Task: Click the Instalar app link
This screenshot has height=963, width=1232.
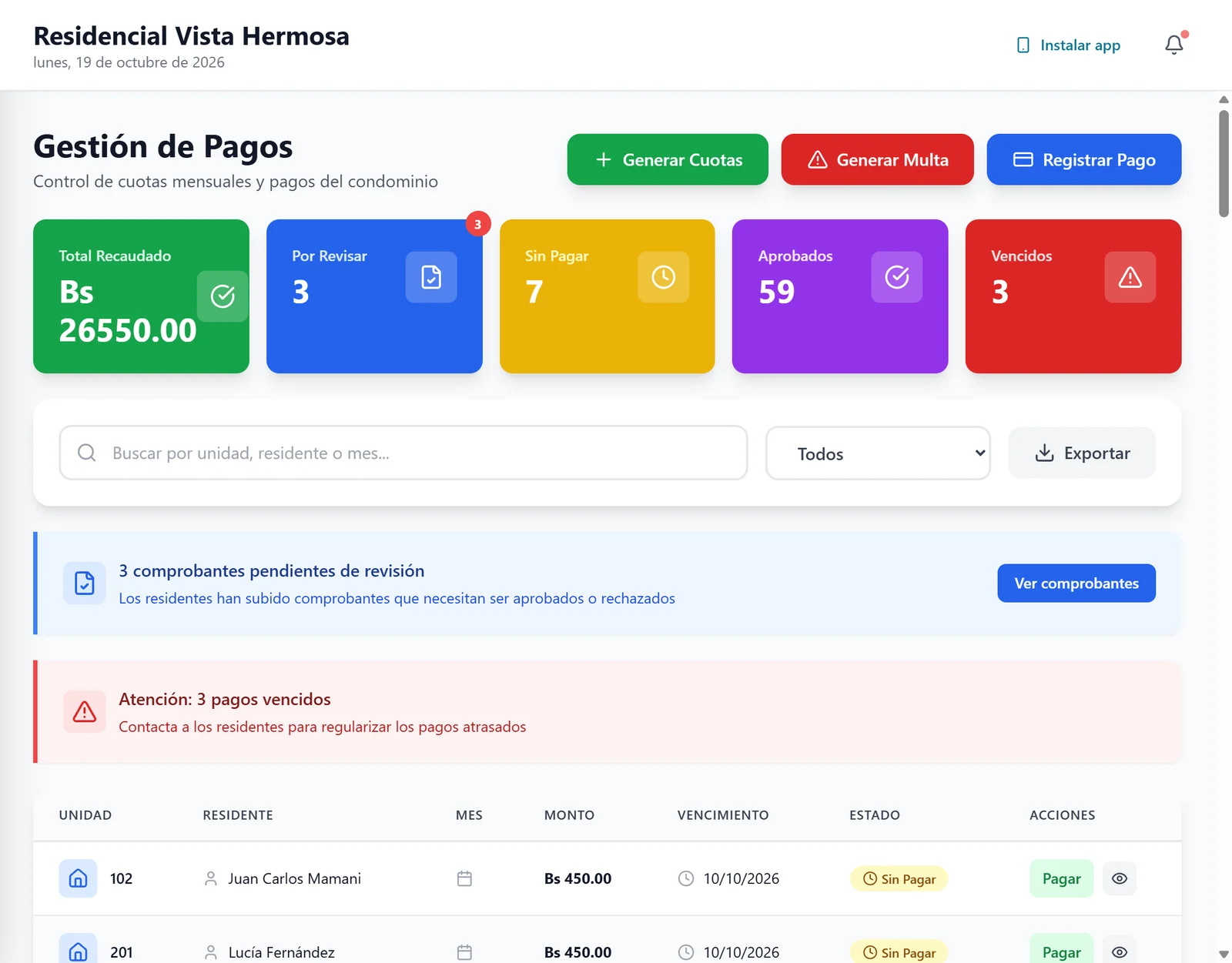Action: [x=1069, y=45]
